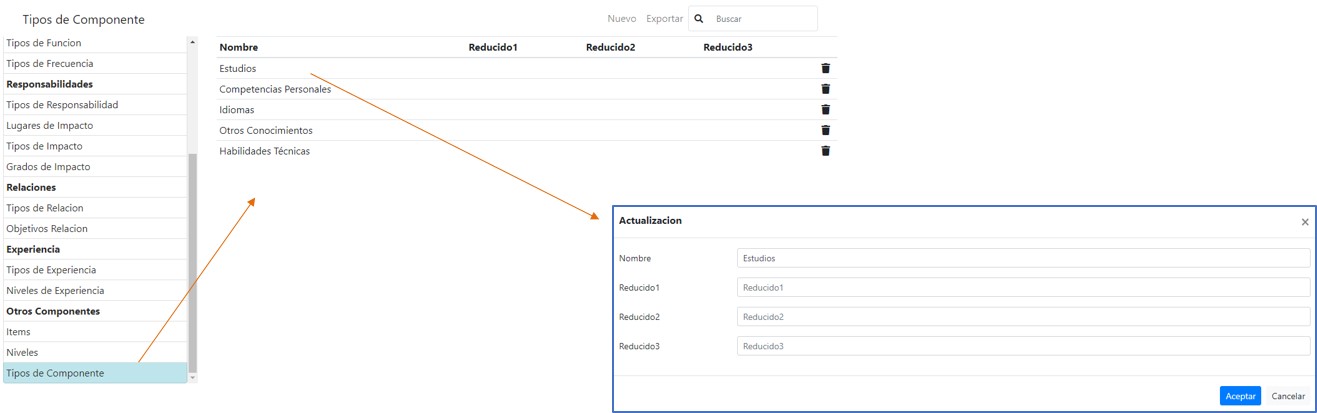The width and height of the screenshot is (1317, 413).
Task: Close the Actualizacion dialog with X
Action: (1304, 222)
